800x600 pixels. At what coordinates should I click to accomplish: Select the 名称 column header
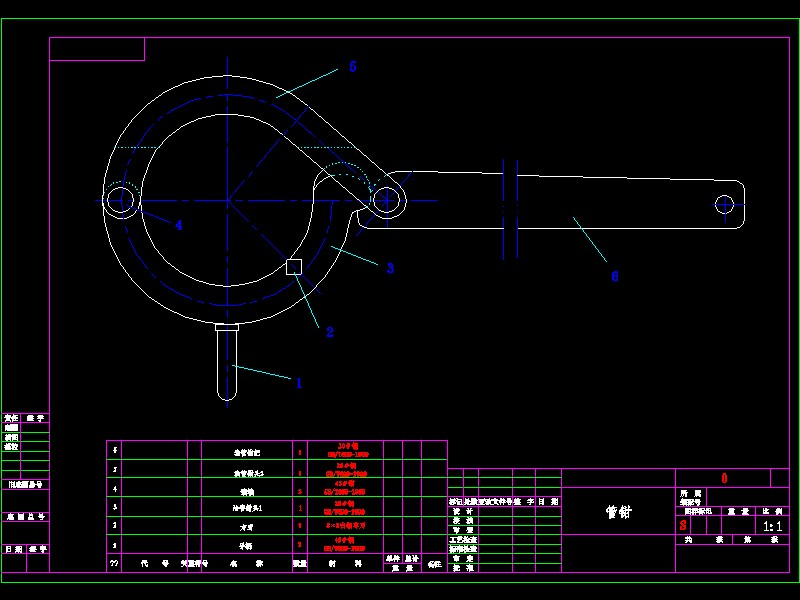pyautogui.click(x=247, y=563)
